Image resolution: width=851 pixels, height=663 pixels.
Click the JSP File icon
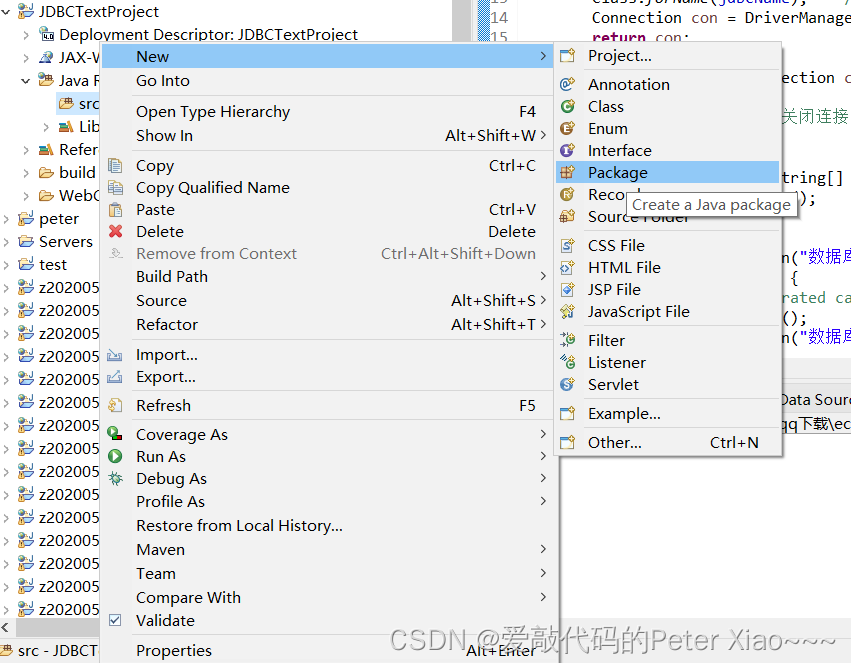click(567, 290)
